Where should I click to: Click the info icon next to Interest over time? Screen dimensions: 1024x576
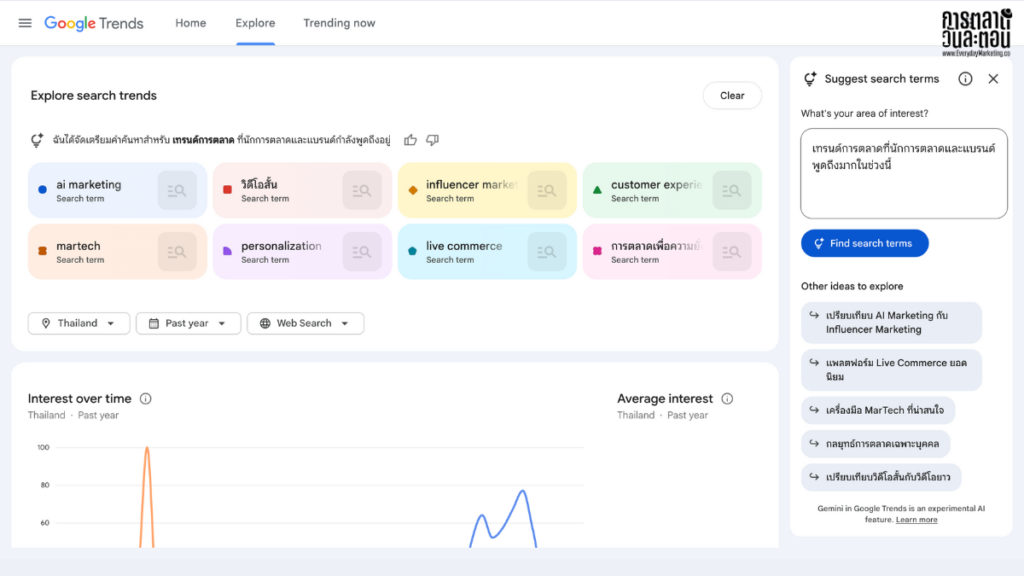(145, 398)
